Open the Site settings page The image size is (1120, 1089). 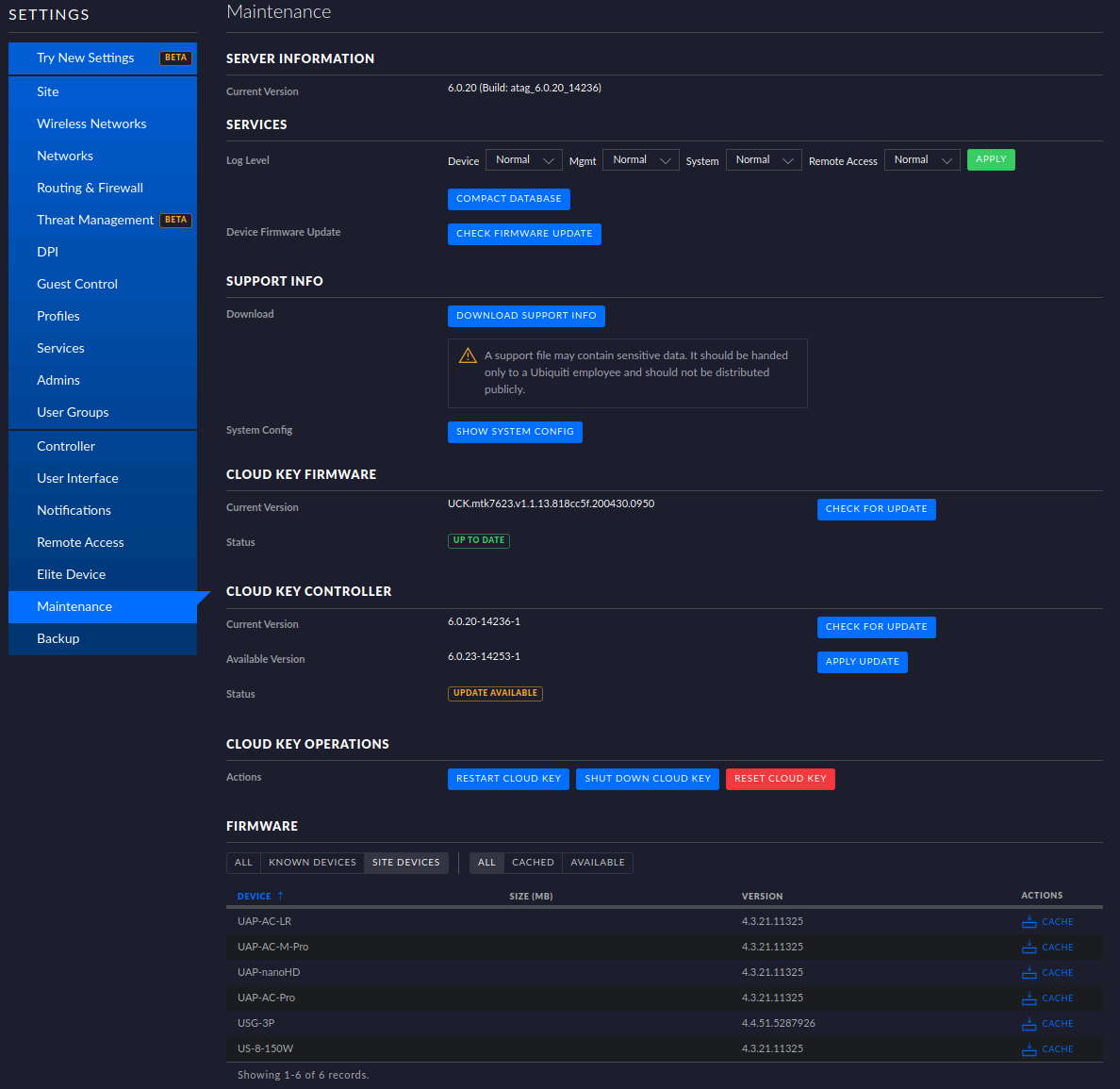pos(103,91)
